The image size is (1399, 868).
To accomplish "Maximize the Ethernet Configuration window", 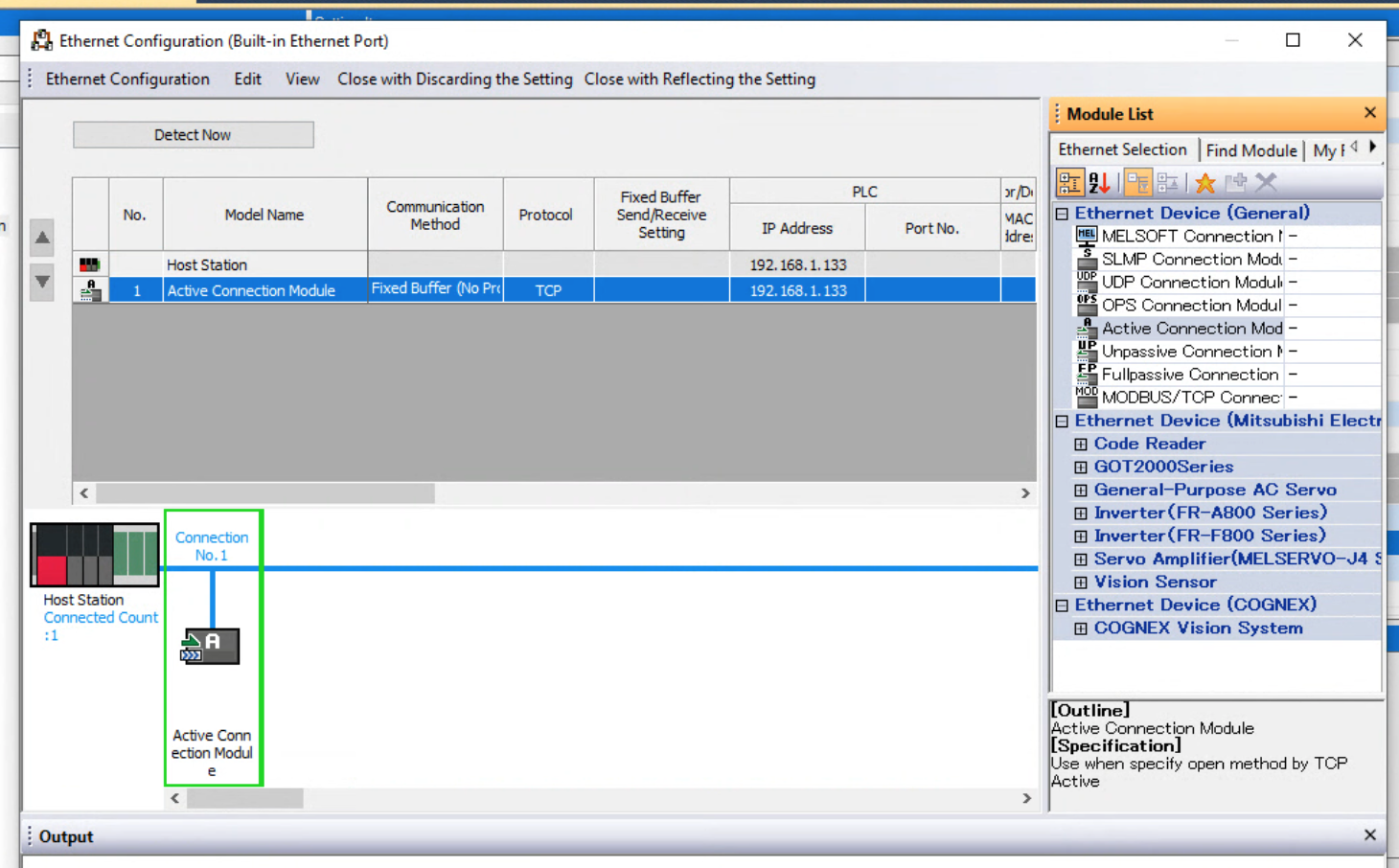I will [x=1293, y=40].
